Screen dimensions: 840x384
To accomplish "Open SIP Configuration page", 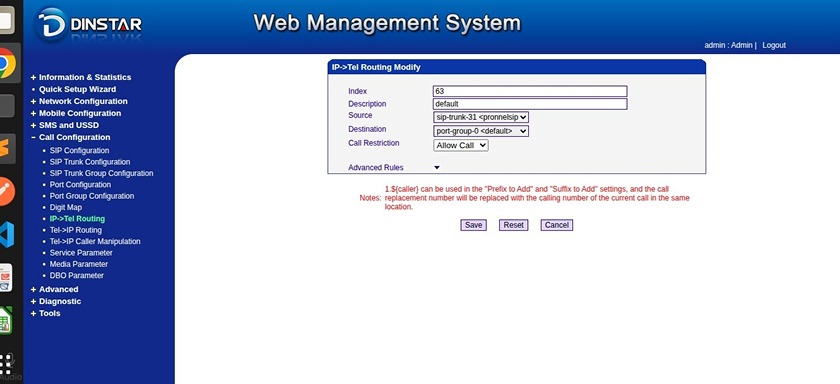I will tap(79, 150).
